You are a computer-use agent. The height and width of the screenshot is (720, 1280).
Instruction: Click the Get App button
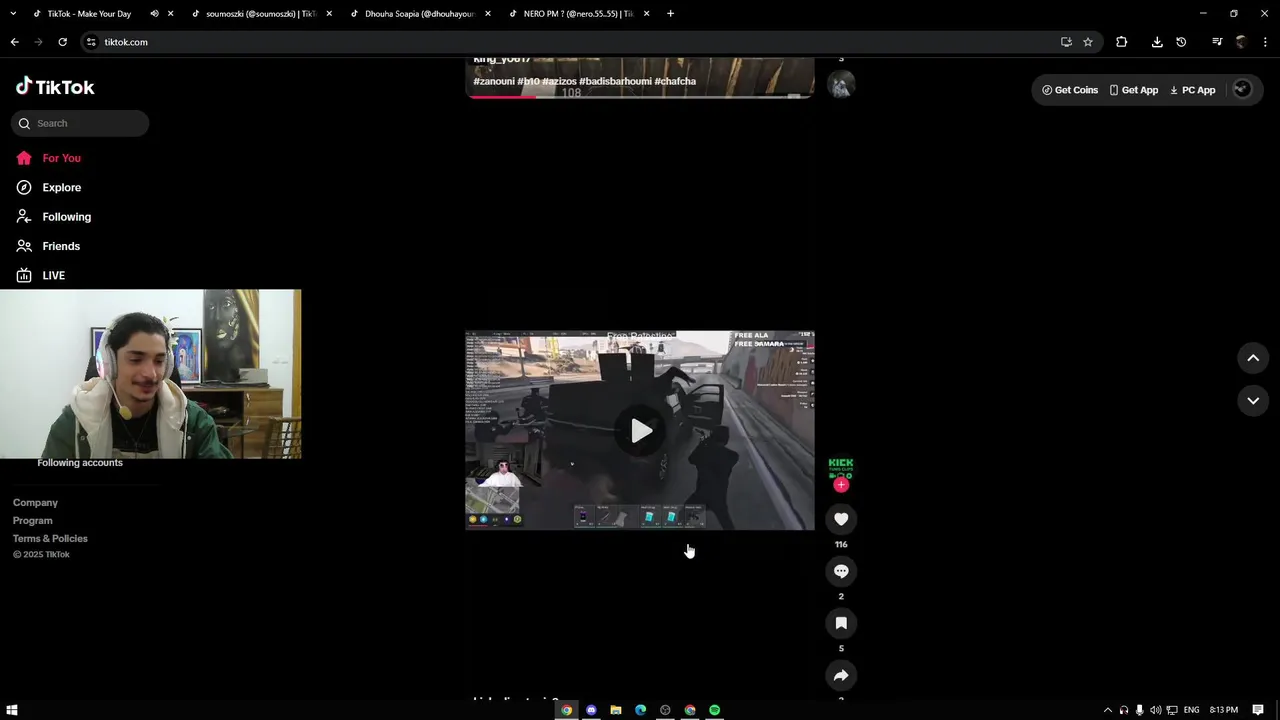pyautogui.click(x=1133, y=90)
